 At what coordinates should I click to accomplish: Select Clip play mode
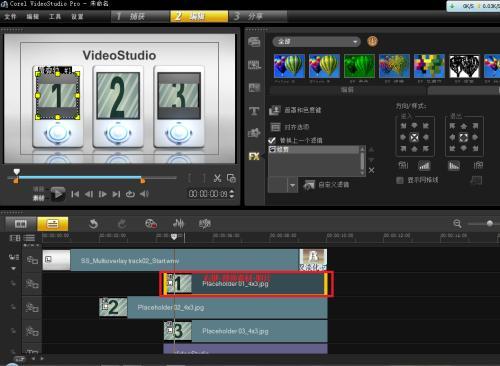[x=38, y=198]
